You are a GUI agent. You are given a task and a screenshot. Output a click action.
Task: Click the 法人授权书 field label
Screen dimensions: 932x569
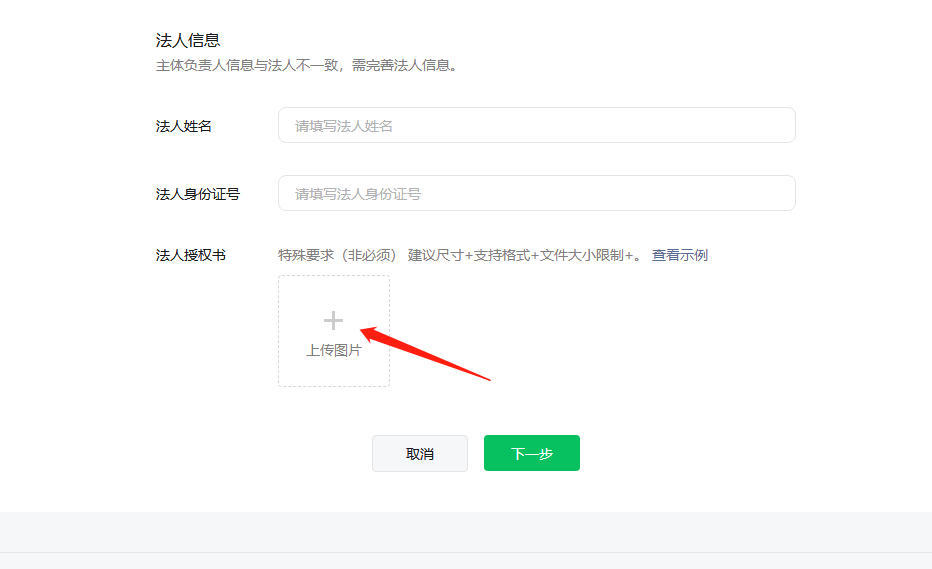[191, 255]
